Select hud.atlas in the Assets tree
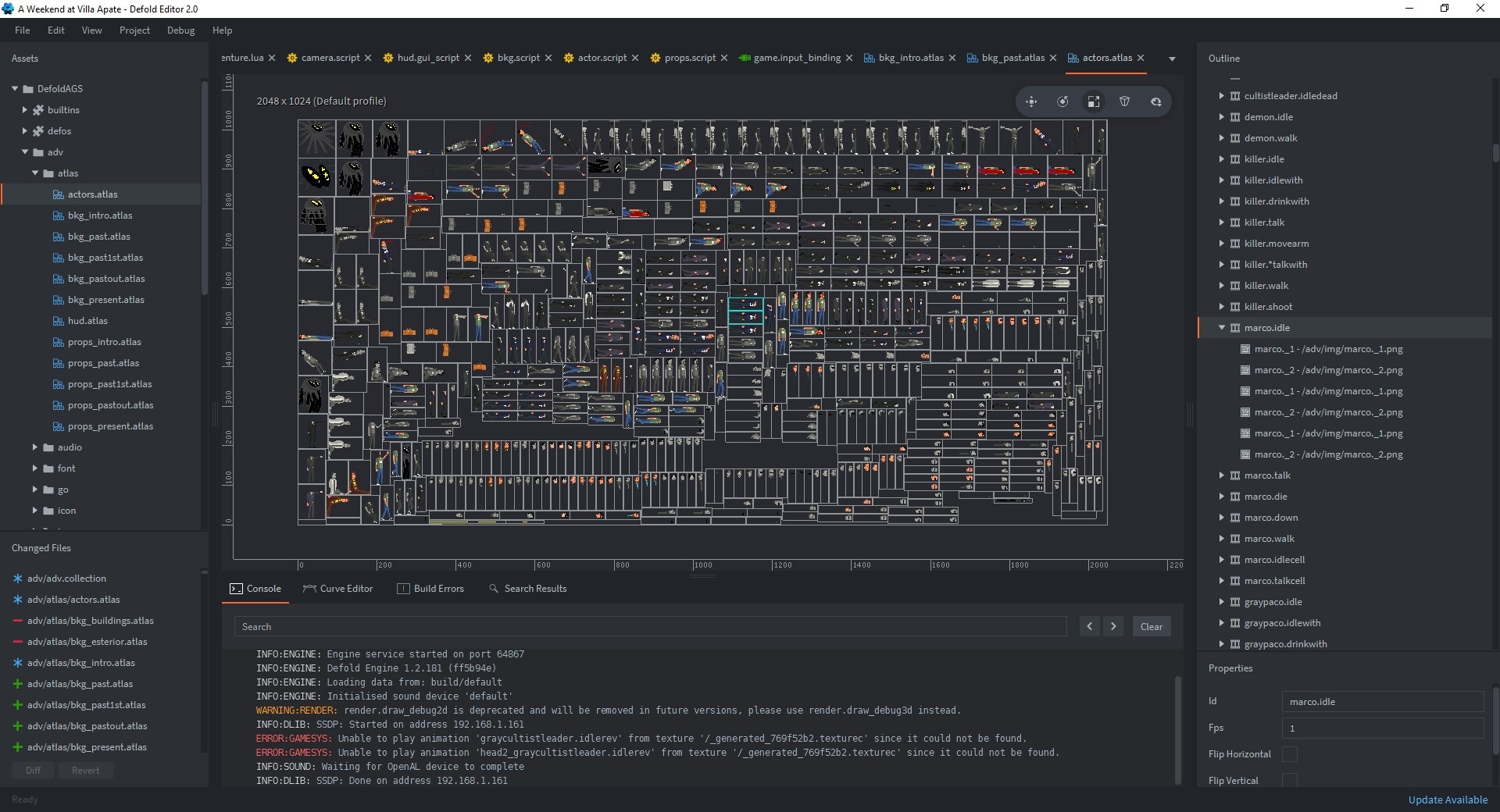 click(x=87, y=321)
